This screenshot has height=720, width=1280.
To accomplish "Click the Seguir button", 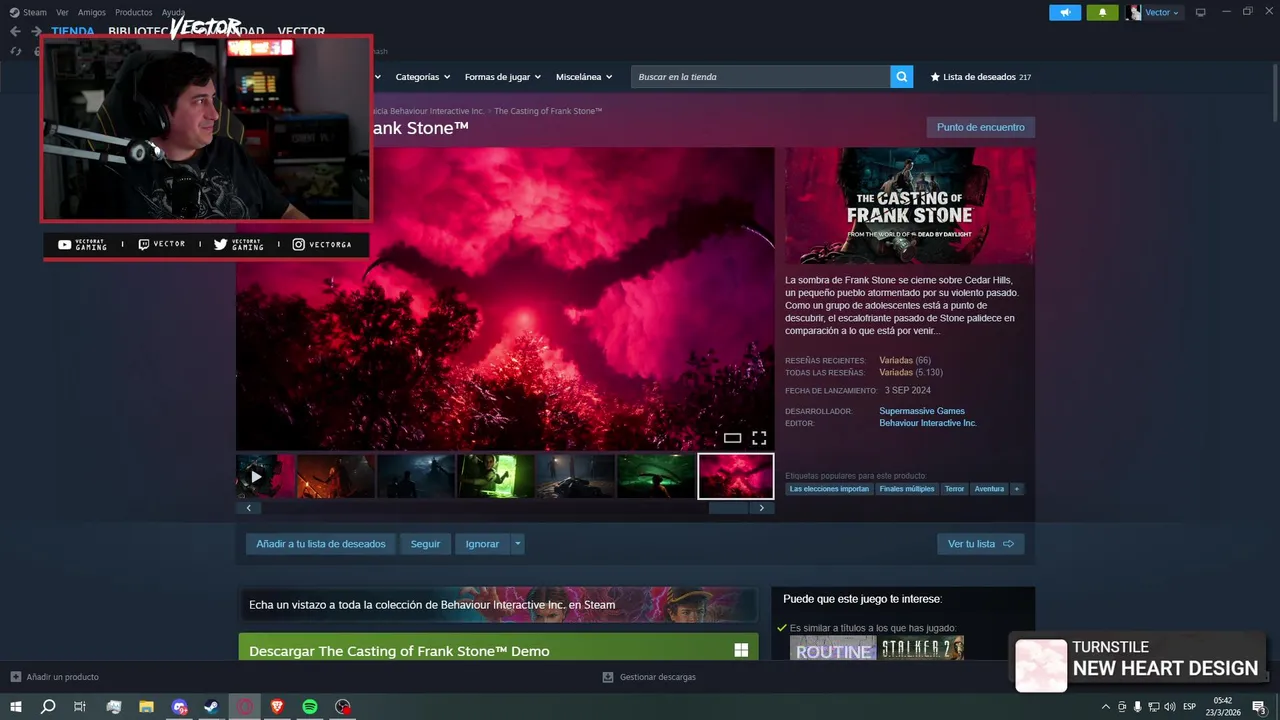I will pos(425,544).
